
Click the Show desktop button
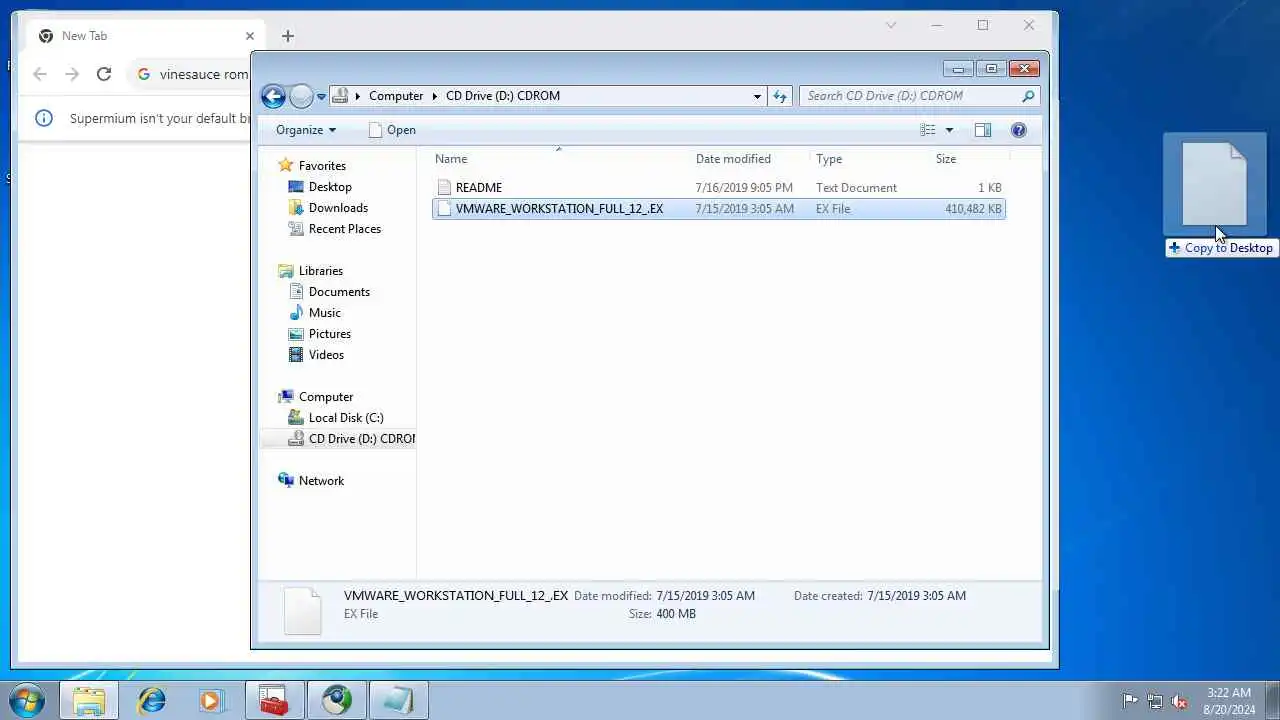(1273, 700)
